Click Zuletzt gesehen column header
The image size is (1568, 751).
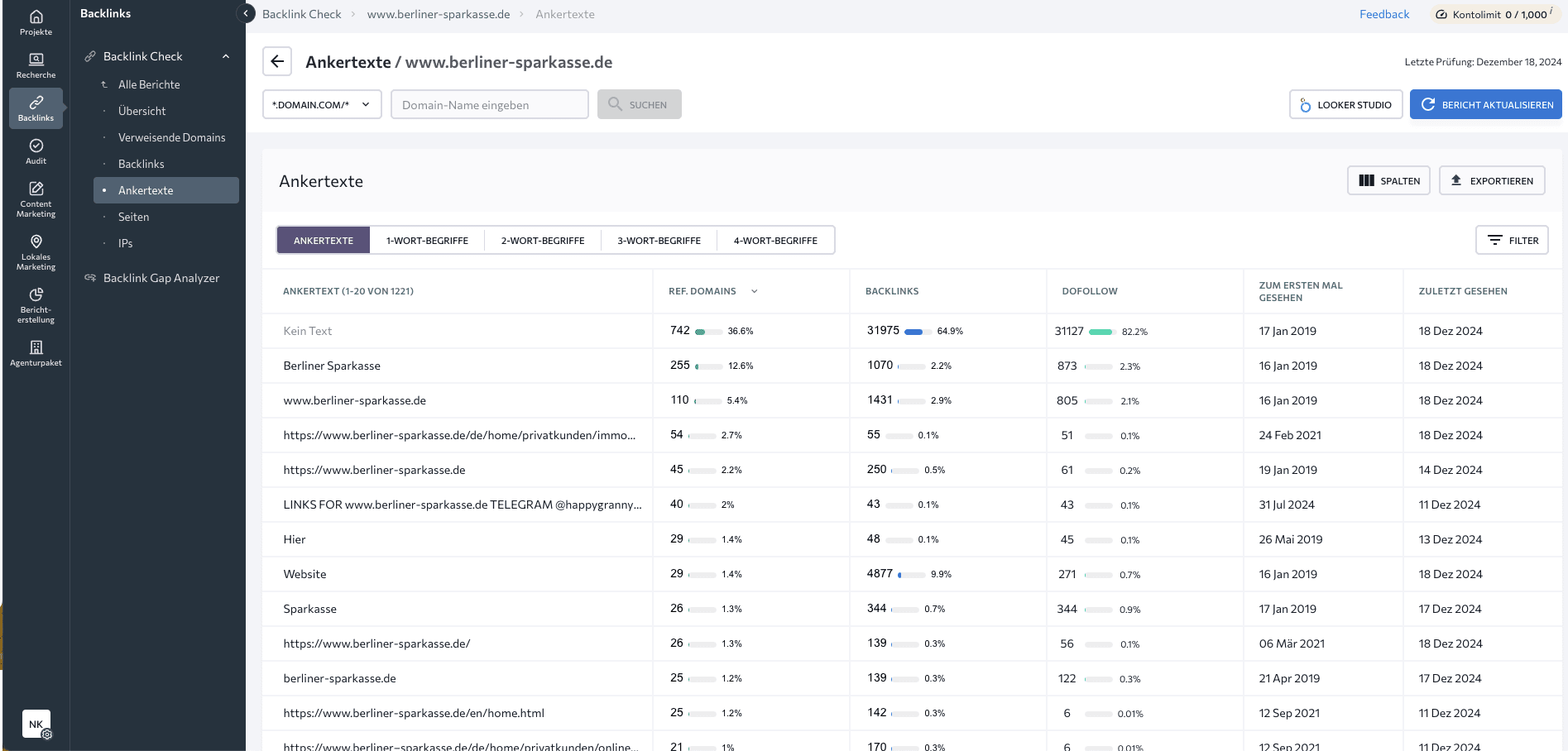[x=1462, y=291]
